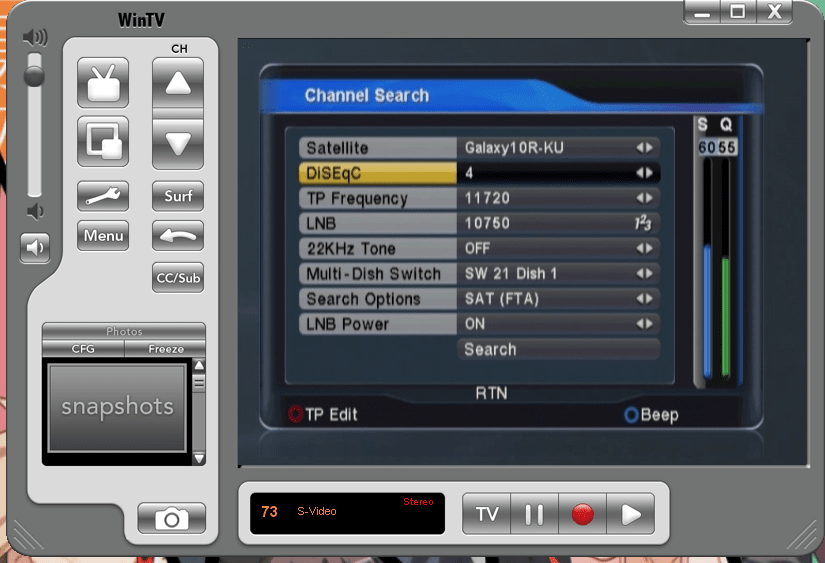Switch to live TV mode button
The image size is (825, 563).
pyautogui.click(x=487, y=514)
